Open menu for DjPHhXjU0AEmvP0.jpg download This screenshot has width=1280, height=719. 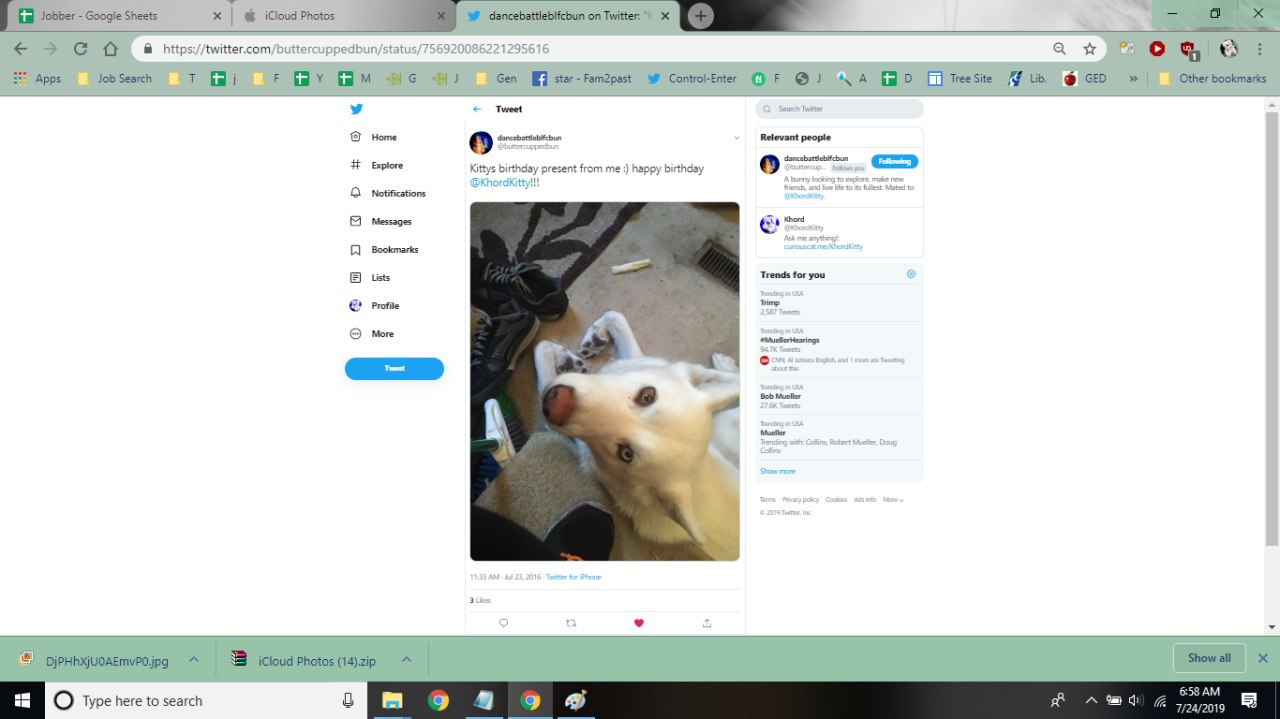pos(194,659)
